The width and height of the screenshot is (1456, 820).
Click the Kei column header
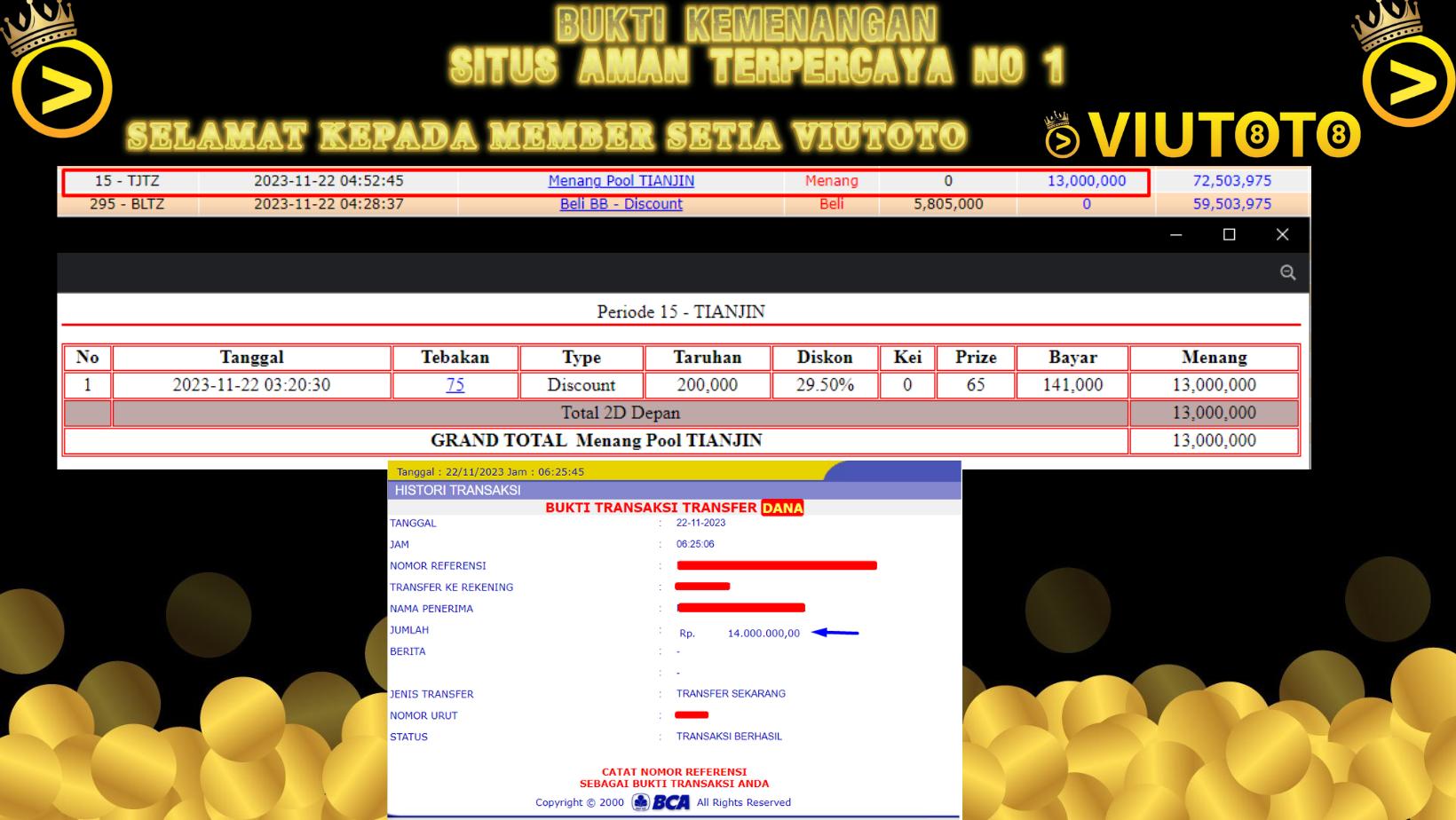(907, 358)
